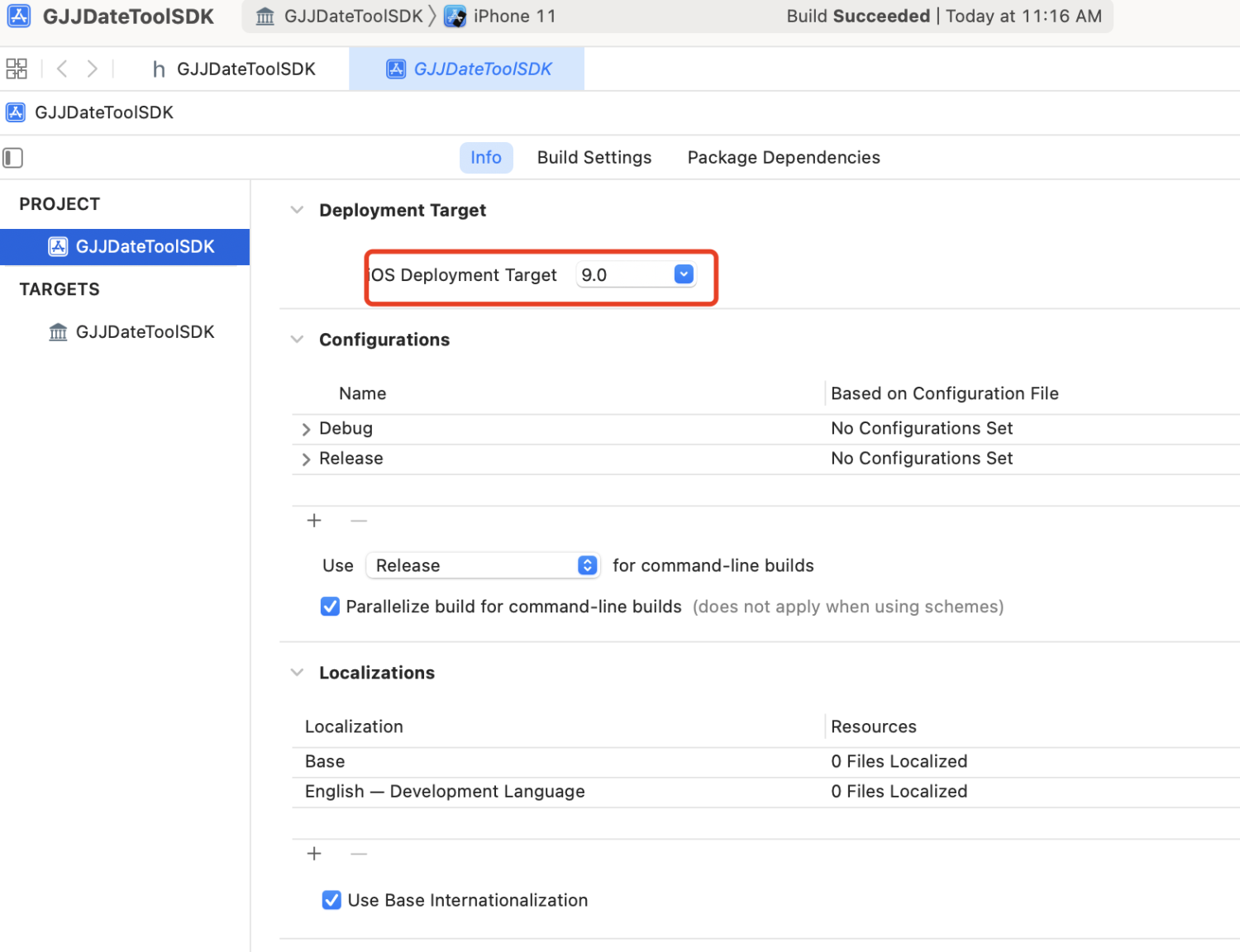Screen dimensions: 1240x952
Task: Select the Base localization row
Action: click(x=765, y=762)
